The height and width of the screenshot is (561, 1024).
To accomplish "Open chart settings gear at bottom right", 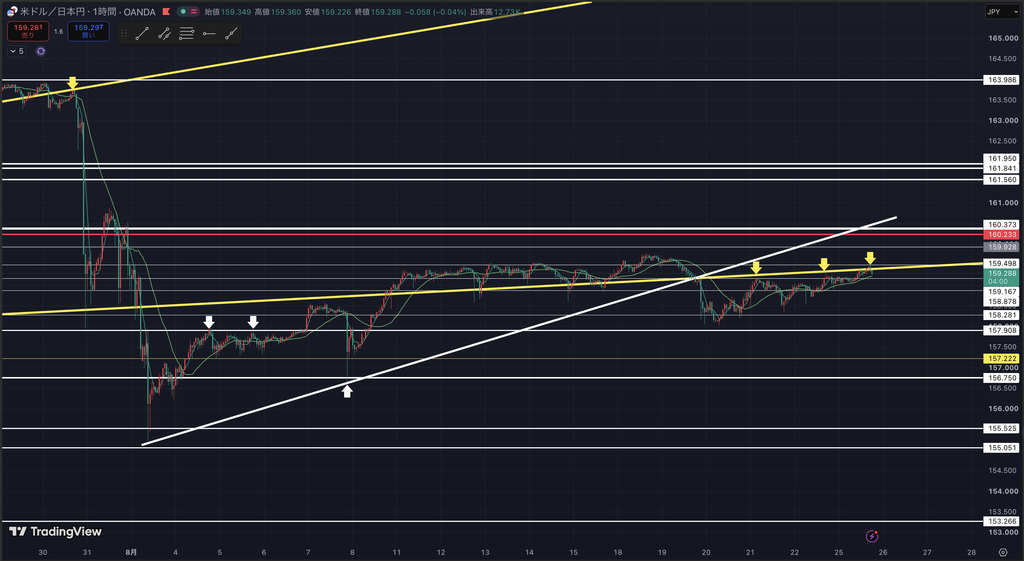I will [1003, 553].
